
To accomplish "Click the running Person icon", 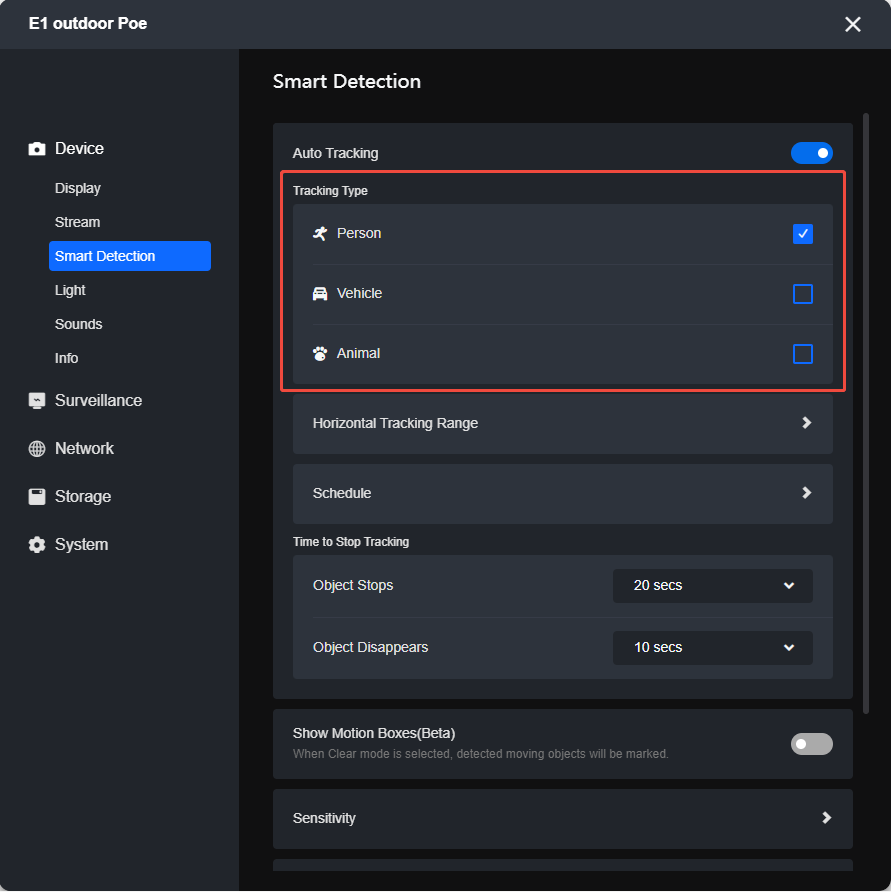I will [320, 233].
